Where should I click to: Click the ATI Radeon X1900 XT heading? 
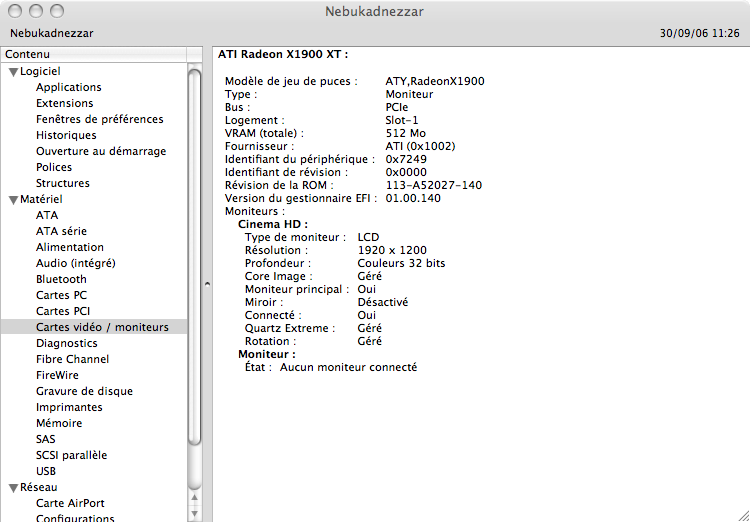283,54
